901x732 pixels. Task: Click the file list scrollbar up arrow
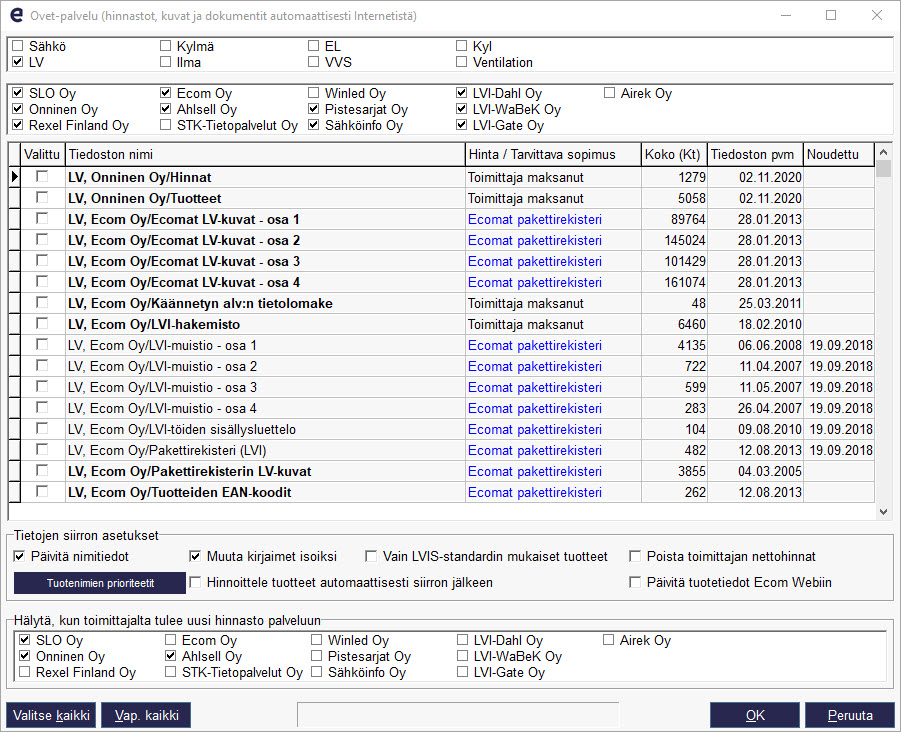click(883, 152)
